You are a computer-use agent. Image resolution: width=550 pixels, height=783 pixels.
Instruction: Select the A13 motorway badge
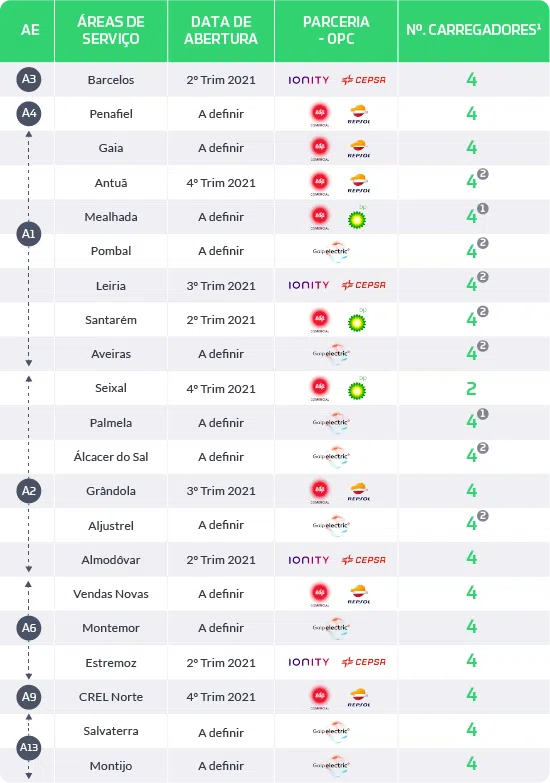28,748
